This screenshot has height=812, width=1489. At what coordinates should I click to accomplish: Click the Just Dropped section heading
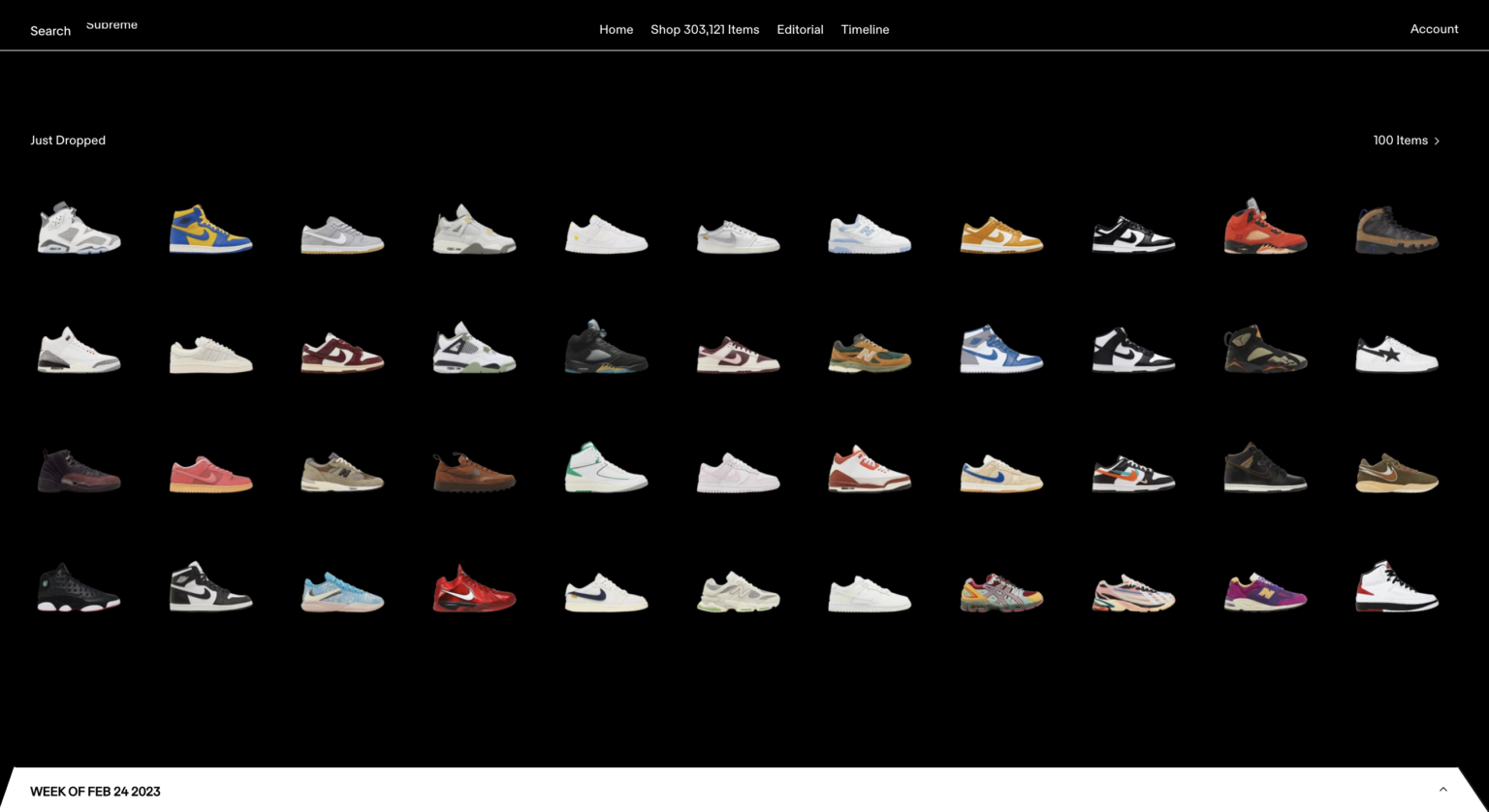coord(68,141)
